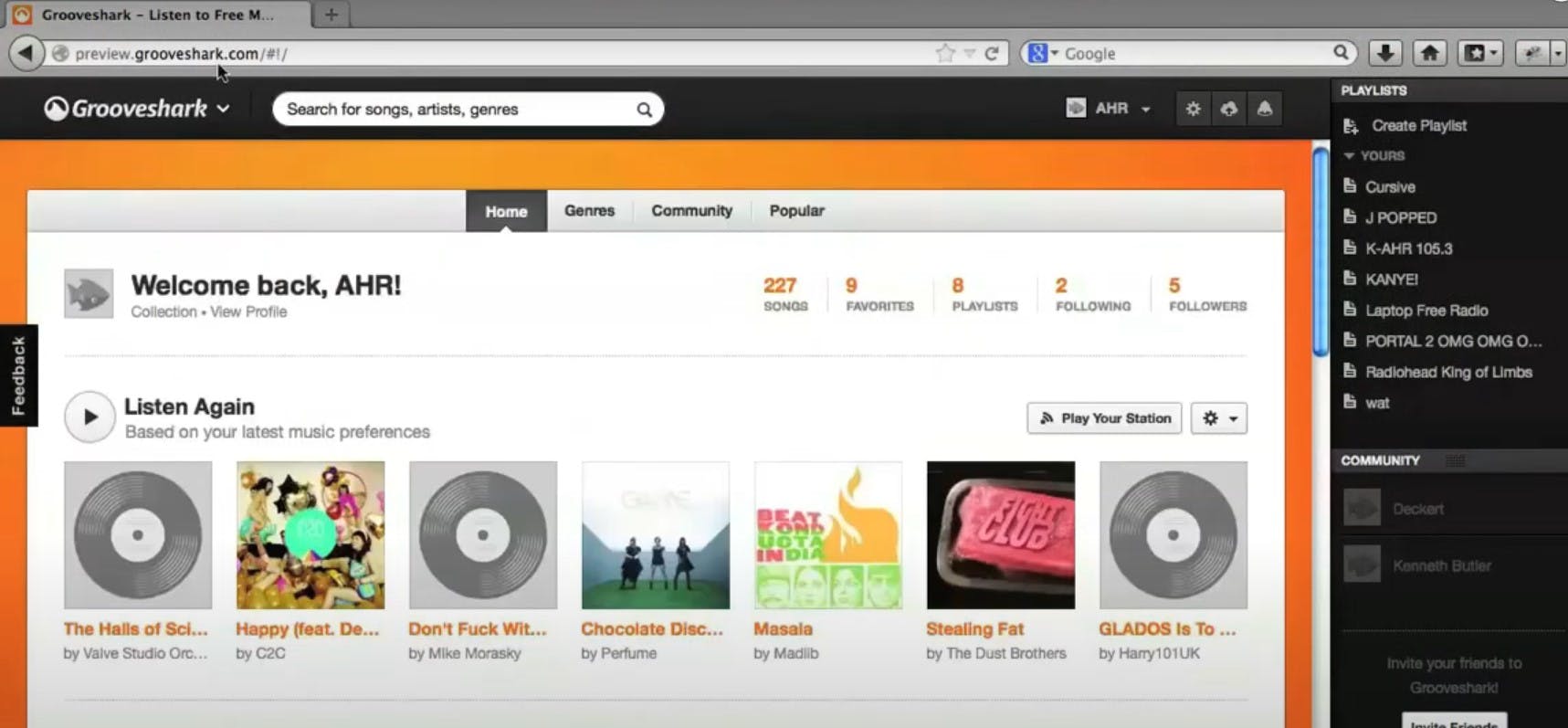Open the browser bookmarks menu icon
Viewport: 1568px width, 728px height.
(1474, 53)
